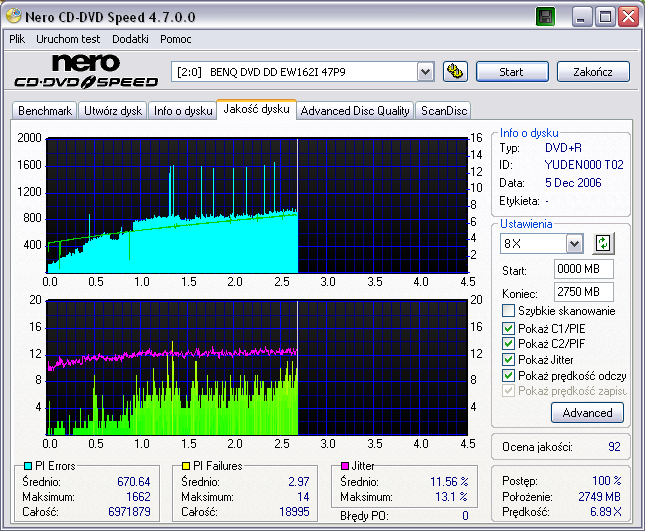Click the Start position field 0000 MB
The height and width of the screenshot is (531, 645).
(x=583, y=269)
